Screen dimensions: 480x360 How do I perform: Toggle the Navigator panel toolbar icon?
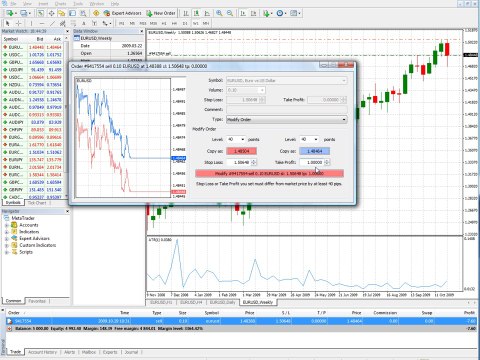62,13
